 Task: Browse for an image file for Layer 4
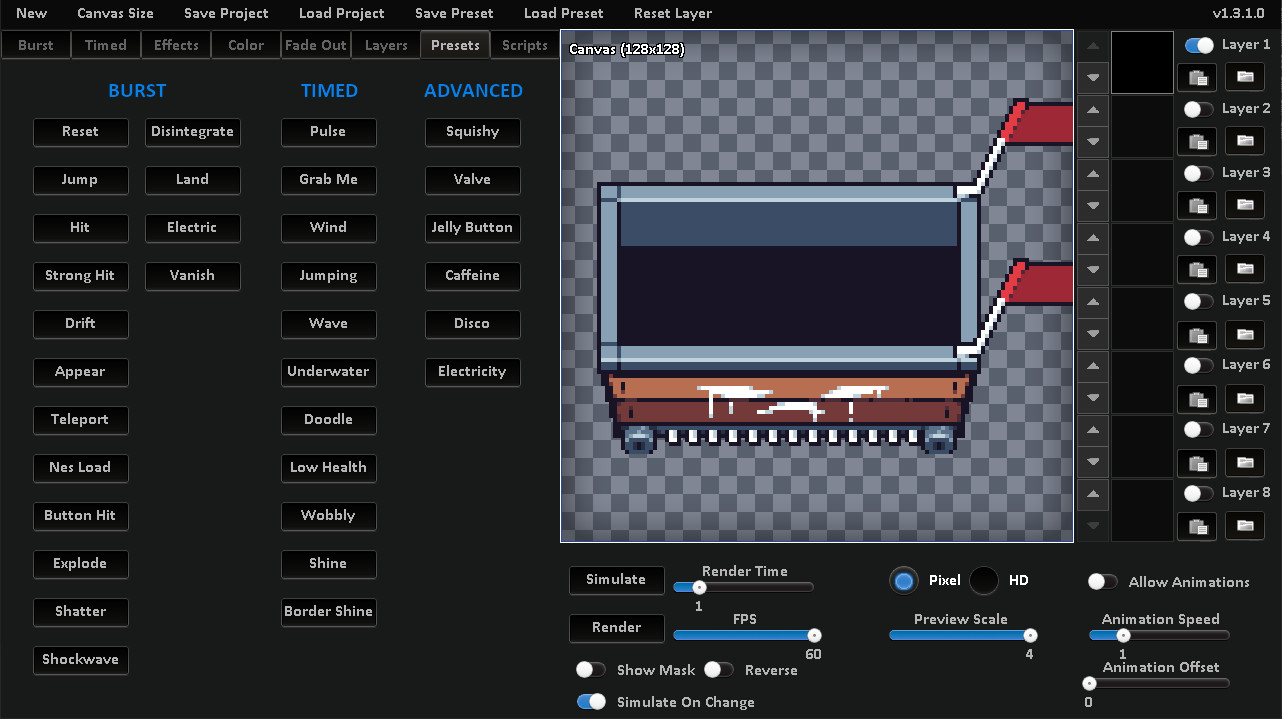[1244, 269]
